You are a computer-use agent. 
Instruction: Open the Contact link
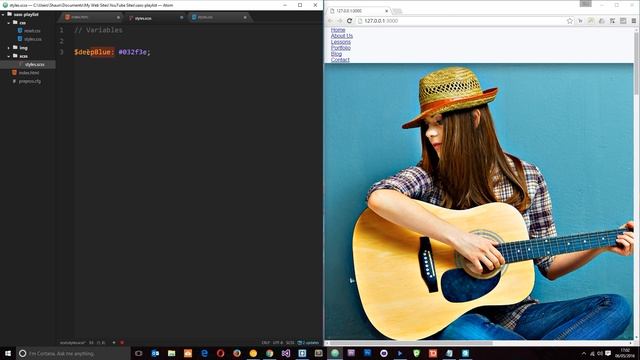(x=340, y=60)
